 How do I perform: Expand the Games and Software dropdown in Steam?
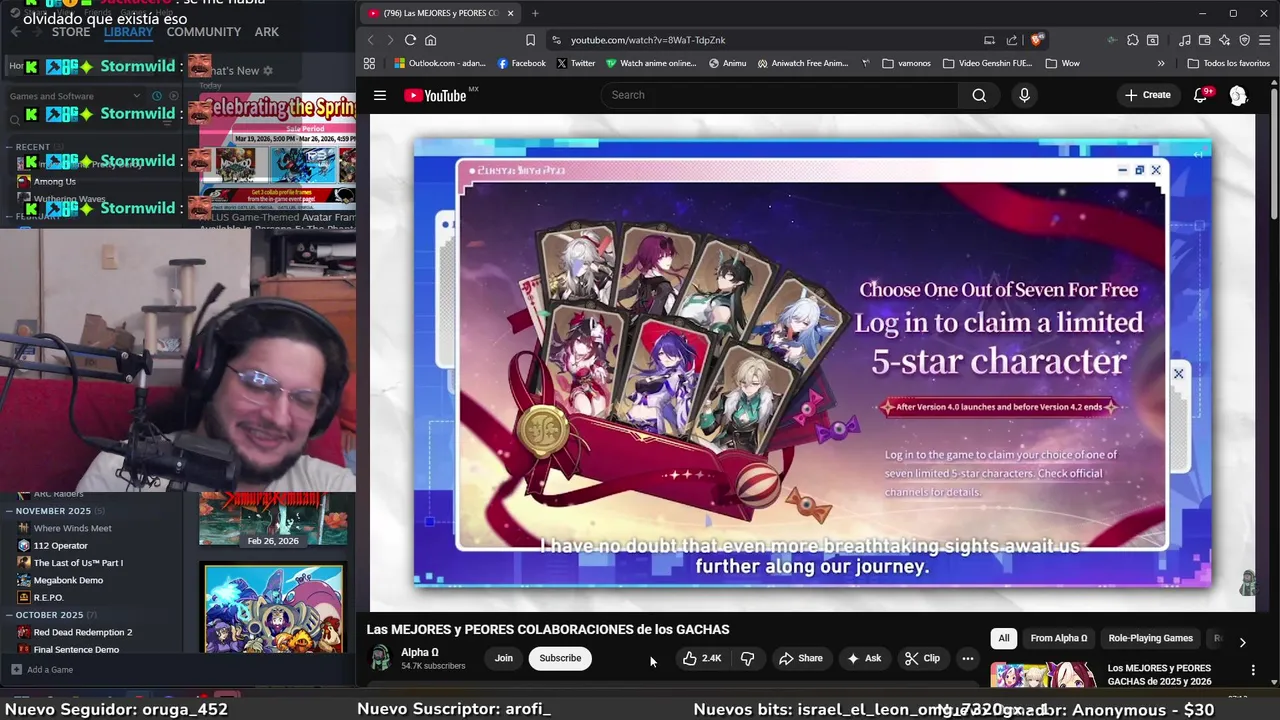(x=138, y=96)
